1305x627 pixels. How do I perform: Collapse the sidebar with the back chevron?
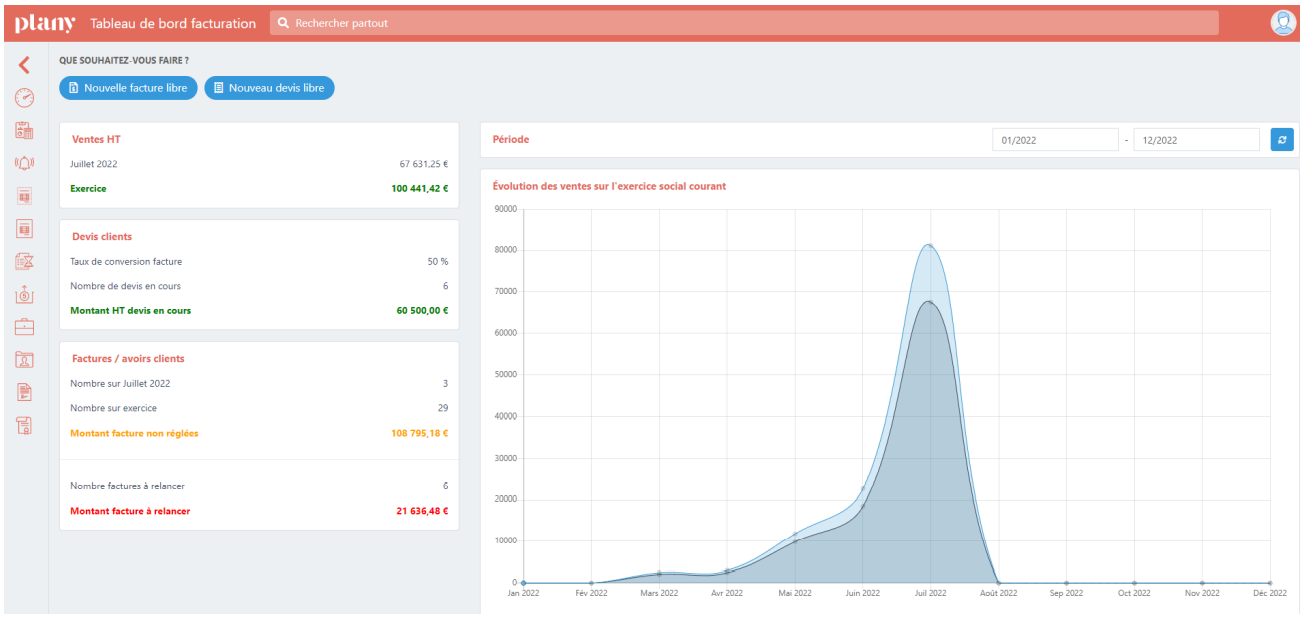coord(24,66)
